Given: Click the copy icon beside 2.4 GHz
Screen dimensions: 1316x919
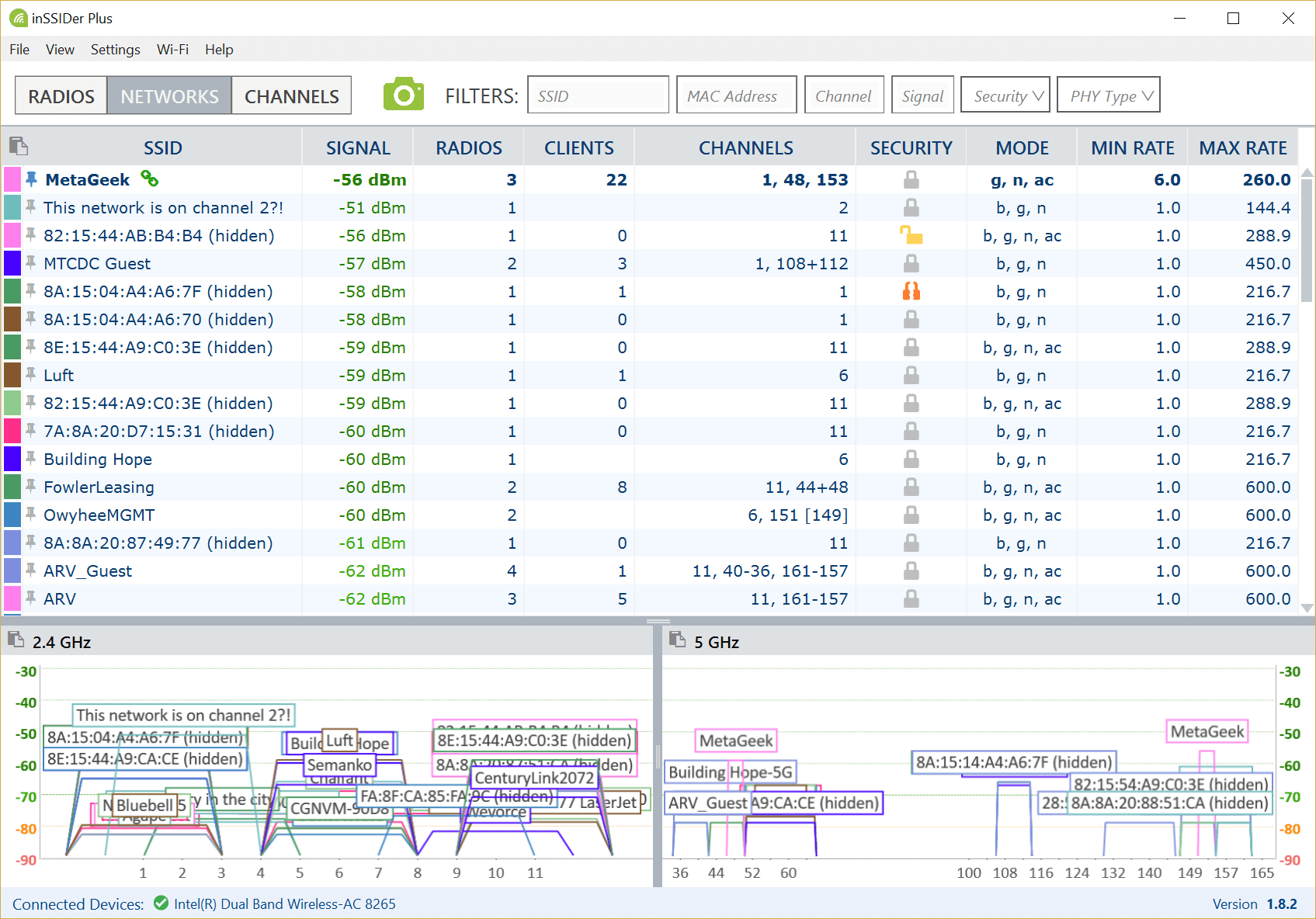Looking at the screenshot, I should click(x=16, y=640).
